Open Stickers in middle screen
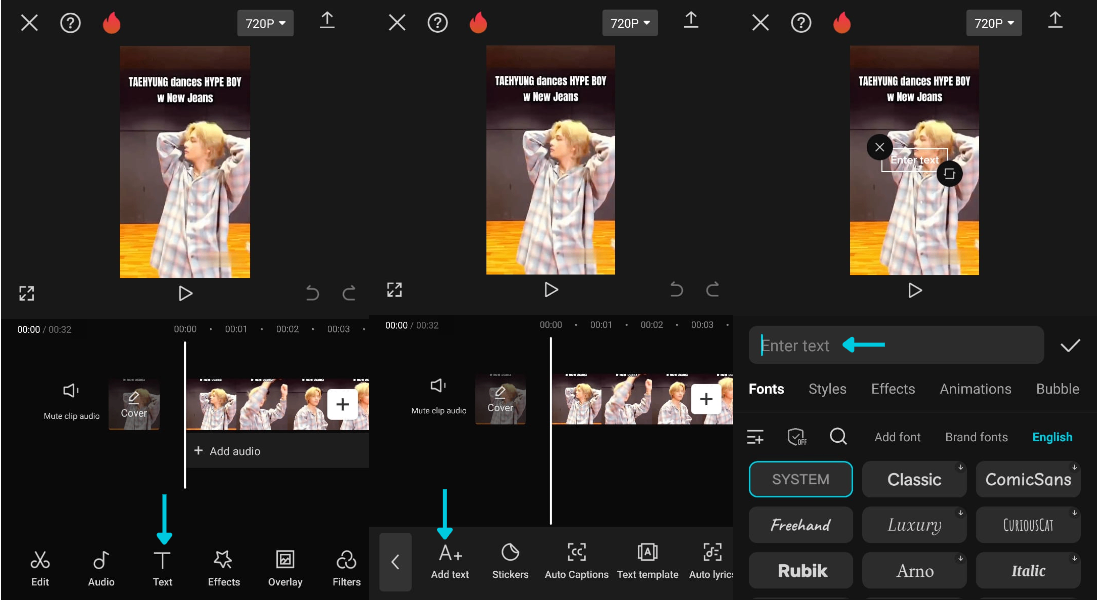 pyautogui.click(x=510, y=562)
